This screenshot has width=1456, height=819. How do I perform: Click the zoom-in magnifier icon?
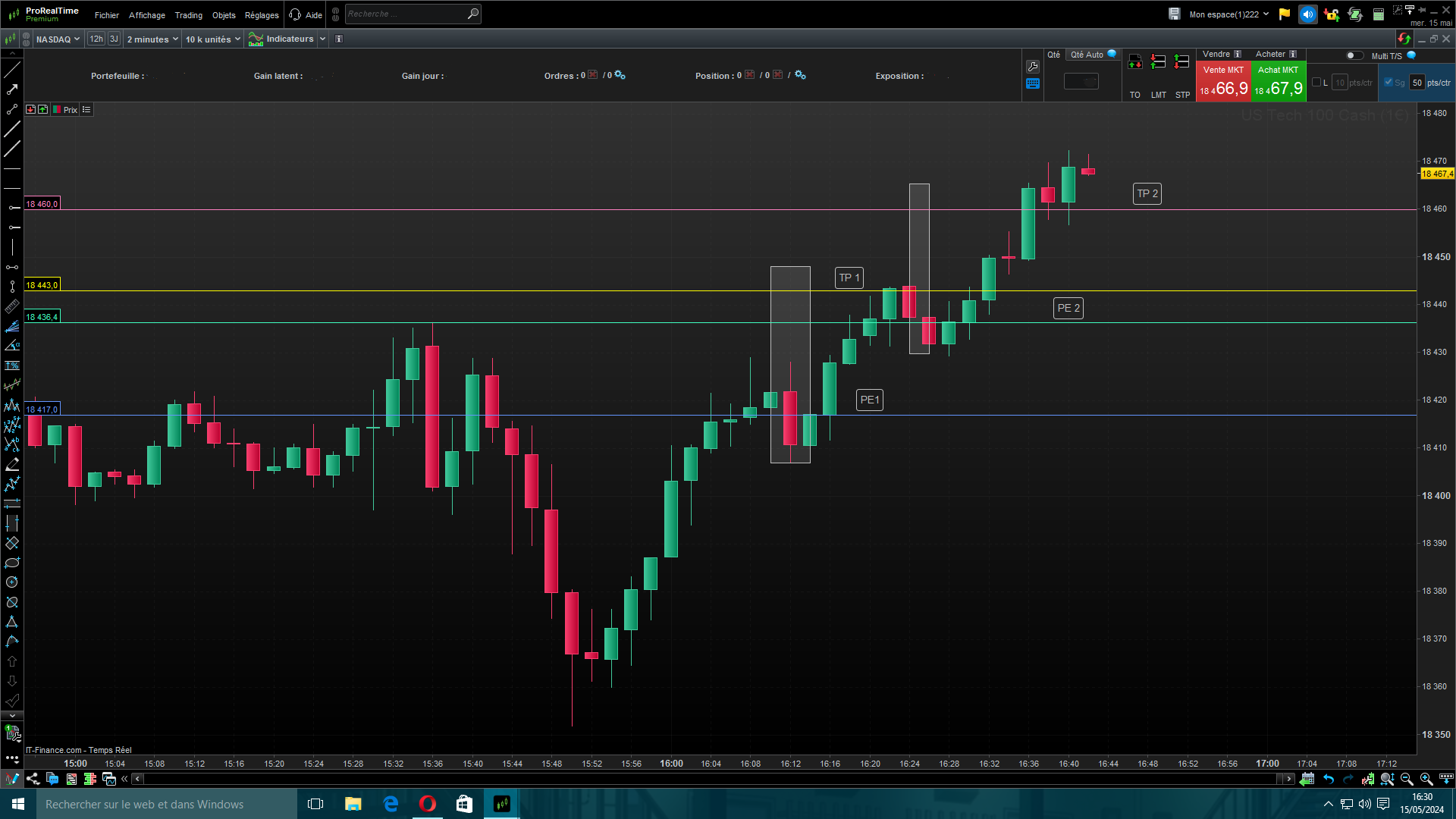click(x=1426, y=779)
